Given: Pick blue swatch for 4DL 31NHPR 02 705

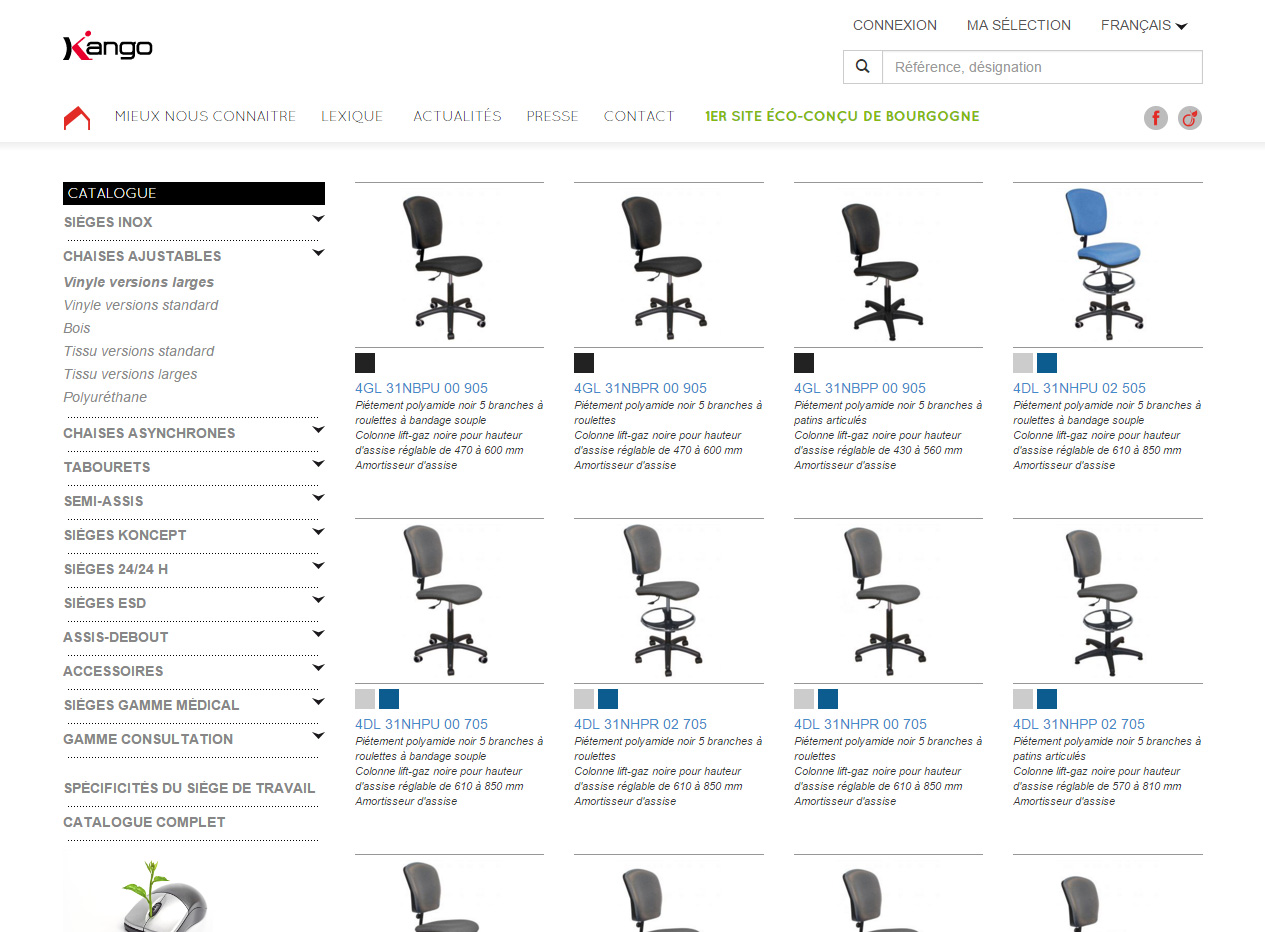Looking at the screenshot, I should [608, 699].
